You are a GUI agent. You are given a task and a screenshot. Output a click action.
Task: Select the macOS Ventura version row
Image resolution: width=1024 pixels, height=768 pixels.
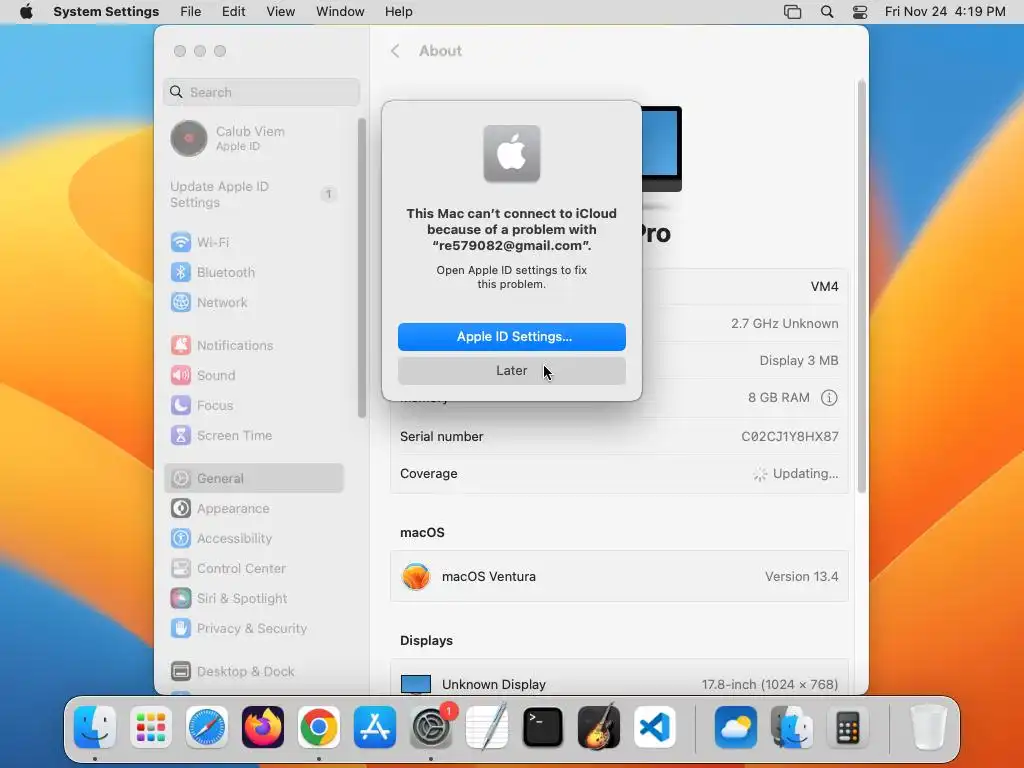[x=619, y=576]
